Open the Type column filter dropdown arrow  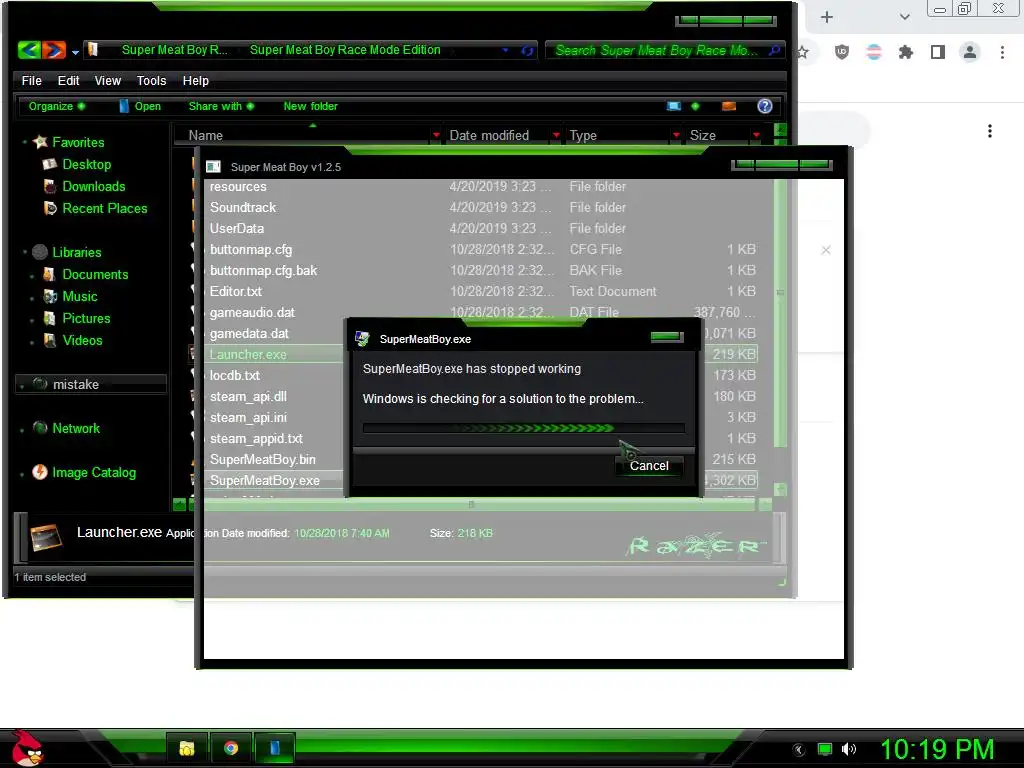676,135
